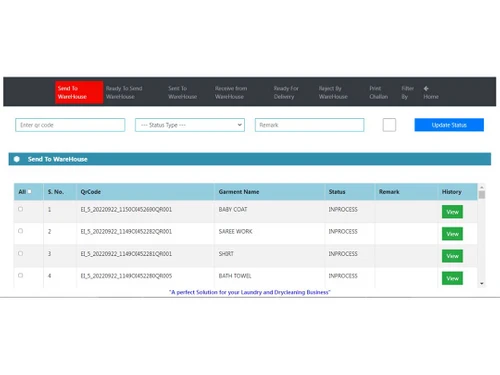Go to Receive from WareHouse tab

click(231, 92)
